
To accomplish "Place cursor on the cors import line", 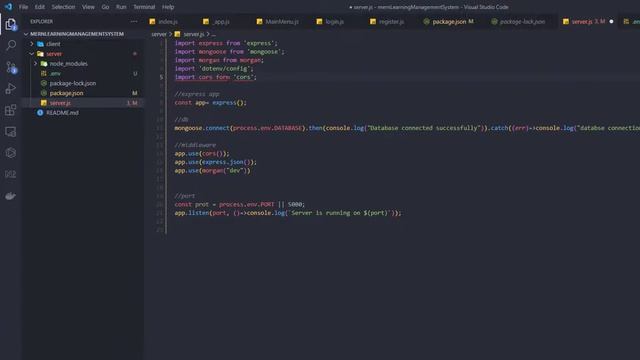I will [216, 77].
